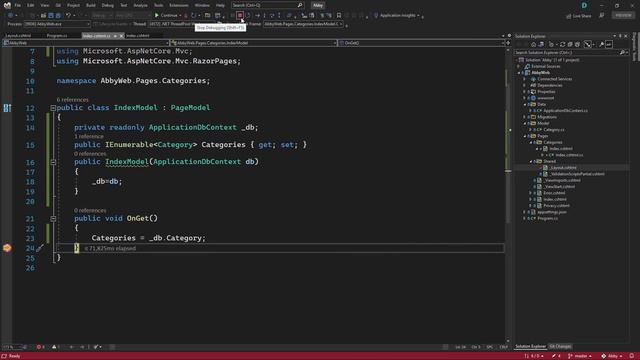Screen dimensions: 640x360
Task: Click the Hot Reload flame icon
Action: pos(186,16)
